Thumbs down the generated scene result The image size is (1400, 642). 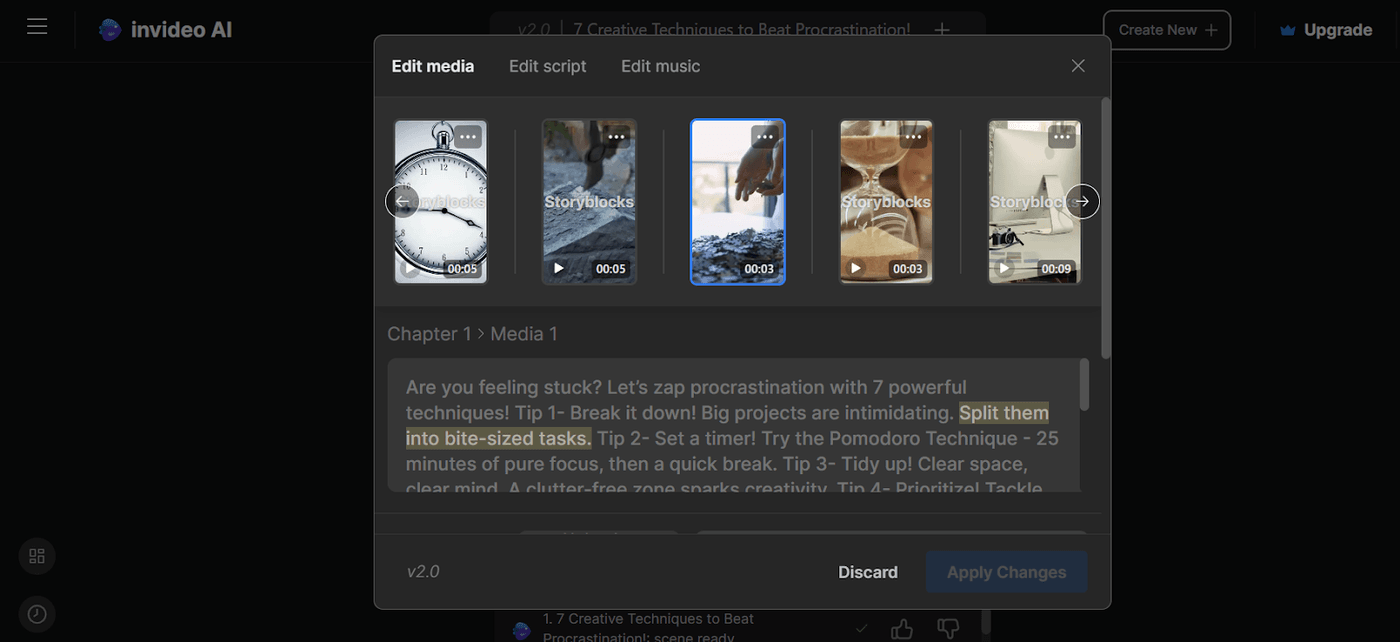click(947, 628)
